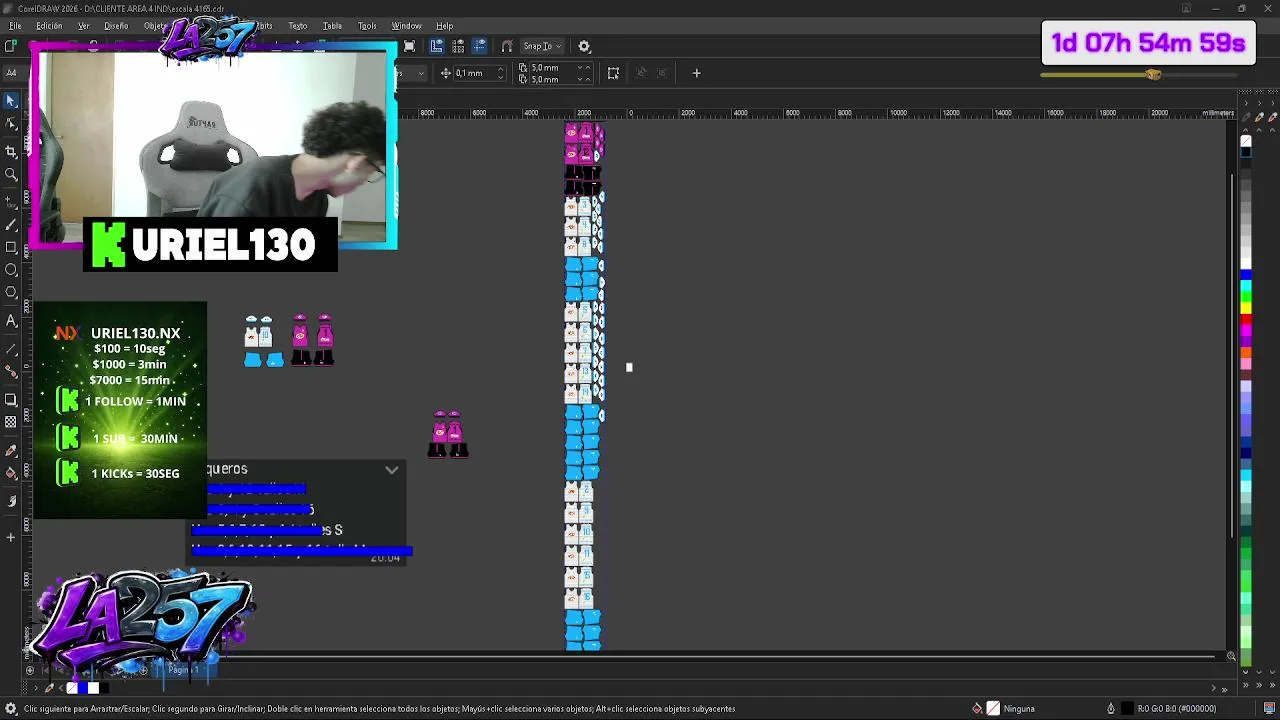1280x720 pixels.
Task: Select the Zoom magnifier tool
Action: pyautogui.click(x=11, y=175)
